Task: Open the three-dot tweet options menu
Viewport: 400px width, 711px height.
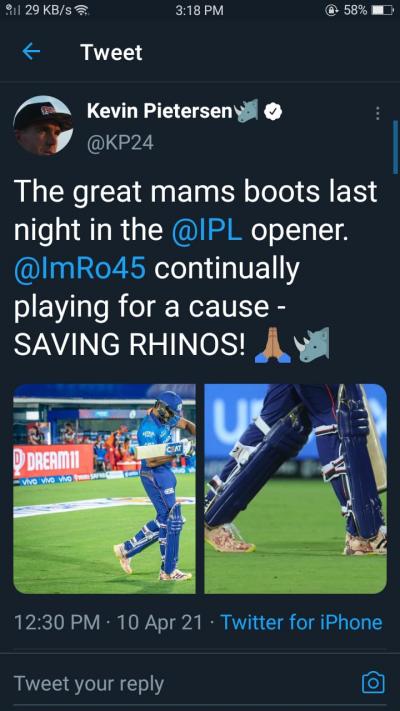Action: pos(377,113)
